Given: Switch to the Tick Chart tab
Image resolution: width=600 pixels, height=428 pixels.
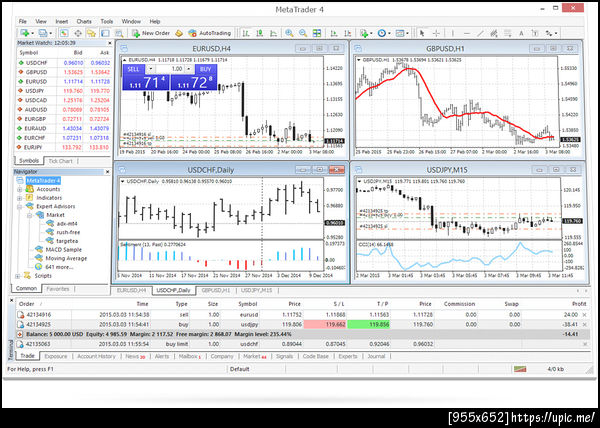Looking at the screenshot, I should 60,161.
